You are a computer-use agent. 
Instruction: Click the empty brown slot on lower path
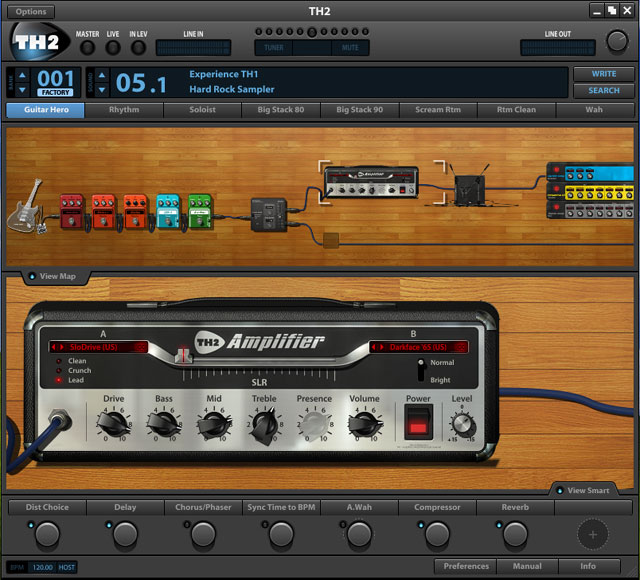coord(331,241)
